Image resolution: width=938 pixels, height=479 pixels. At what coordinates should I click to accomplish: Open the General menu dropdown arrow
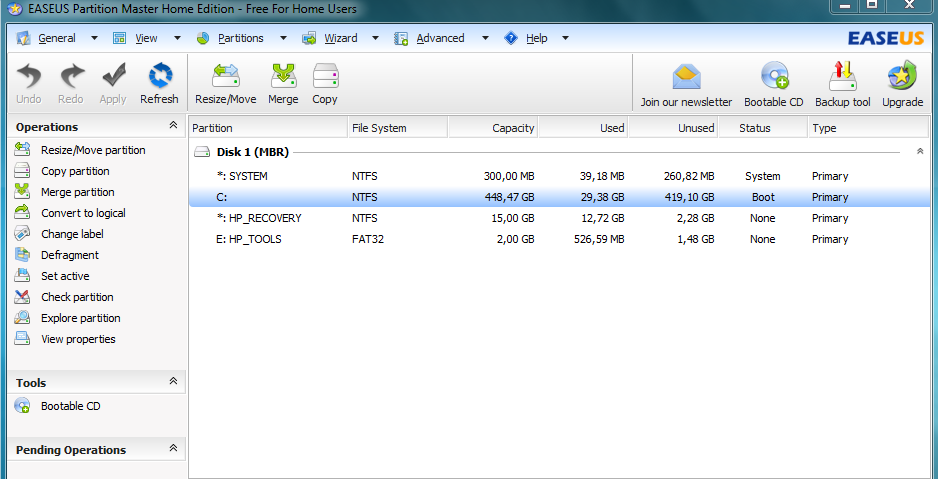pyautogui.click(x=95, y=38)
